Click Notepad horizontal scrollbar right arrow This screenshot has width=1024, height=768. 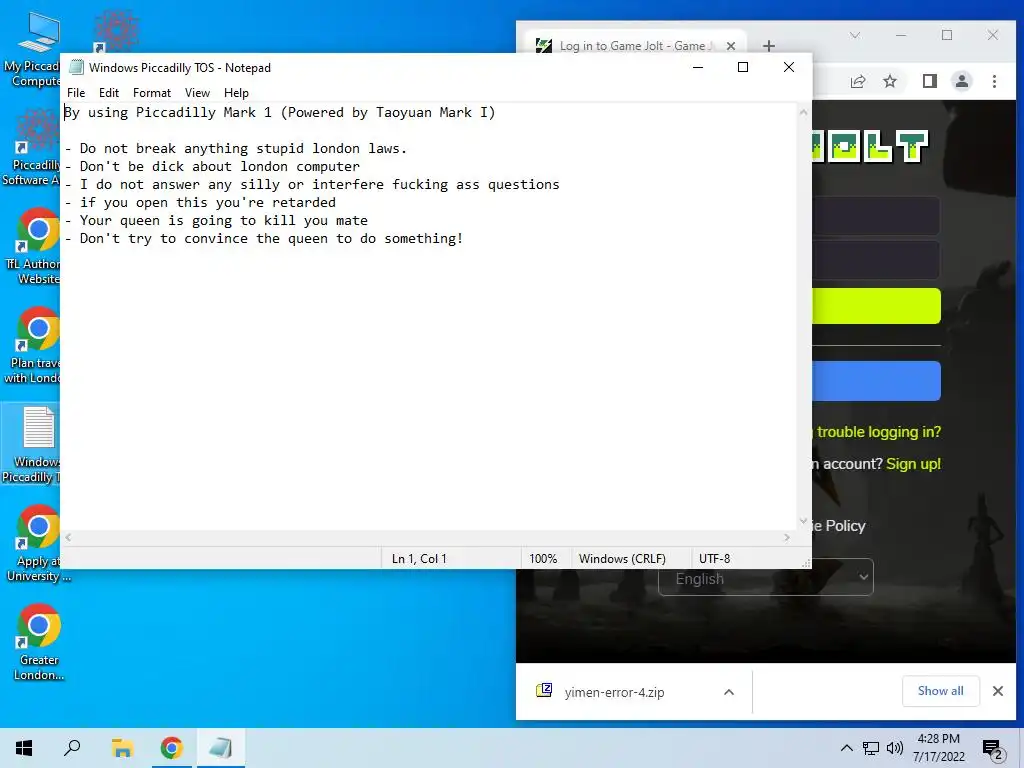click(x=787, y=537)
